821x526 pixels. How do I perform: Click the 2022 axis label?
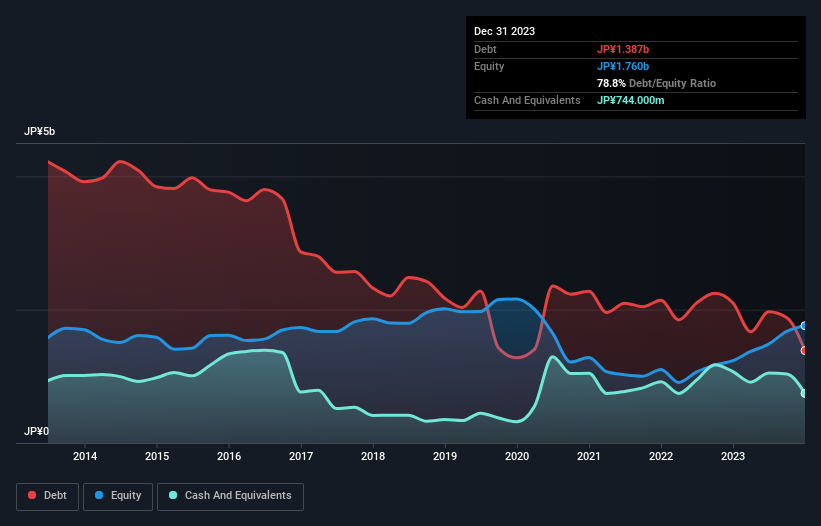pyautogui.click(x=661, y=456)
